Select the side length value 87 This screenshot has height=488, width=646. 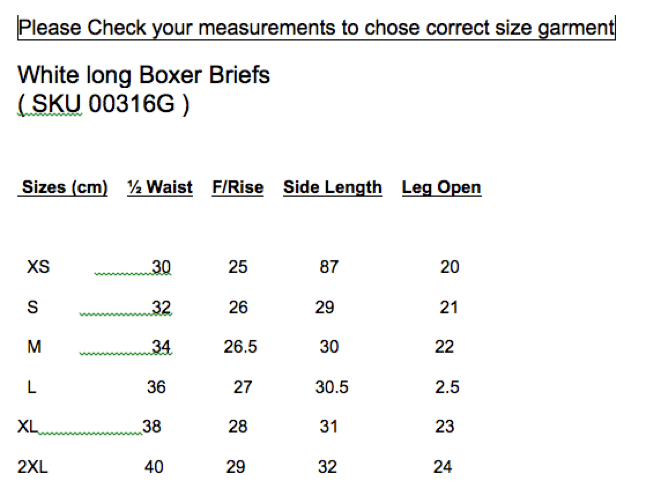point(329,267)
